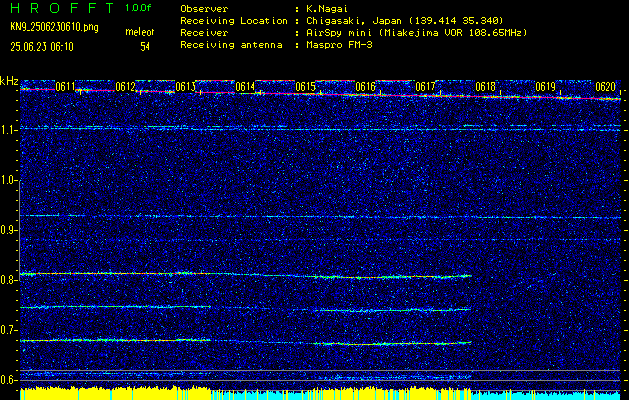The height and width of the screenshot is (400, 629).
Task: Click the 0.6 frequency axis label
Action: click(x=9, y=380)
